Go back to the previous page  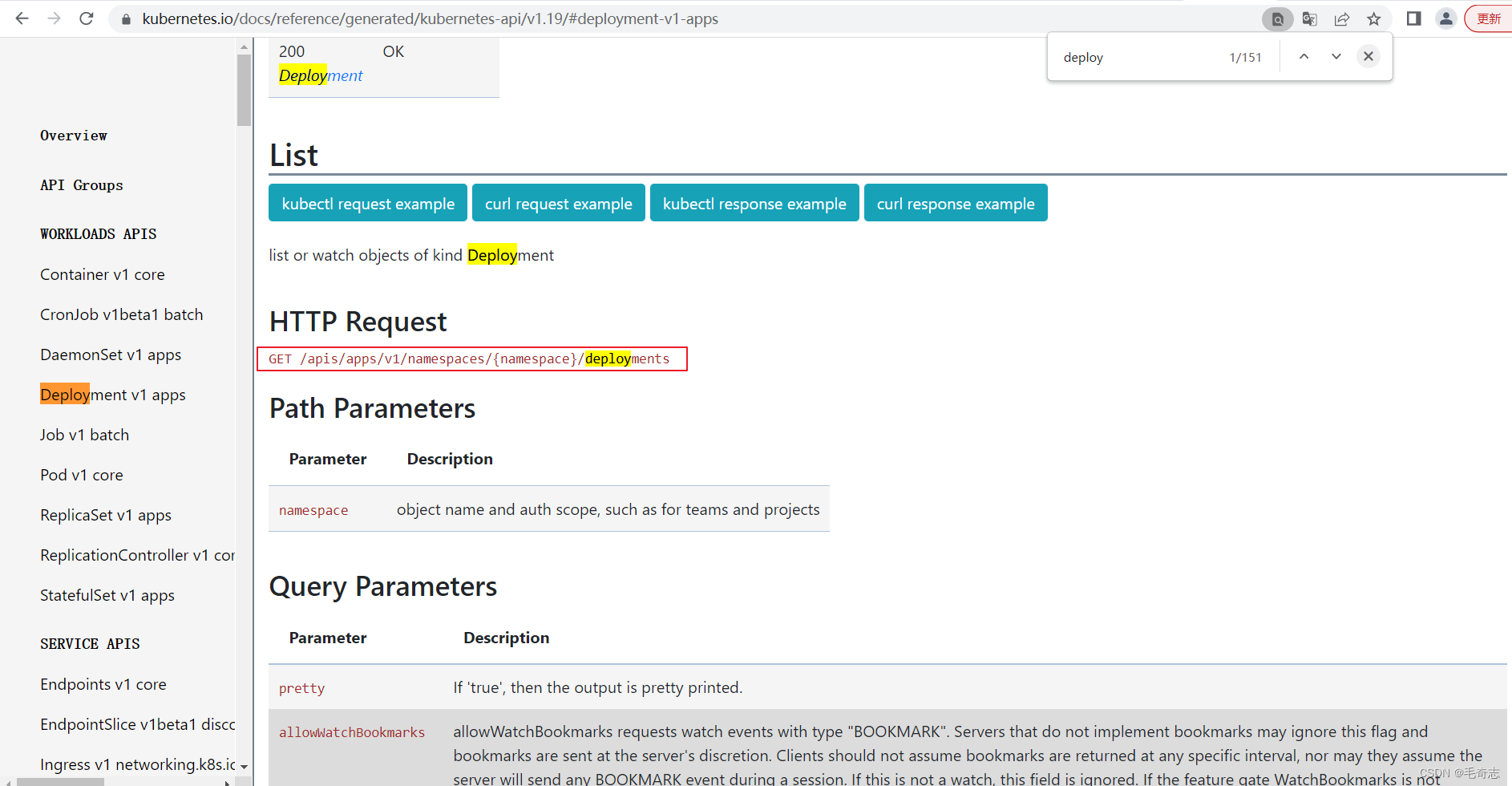click(x=22, y=18)
